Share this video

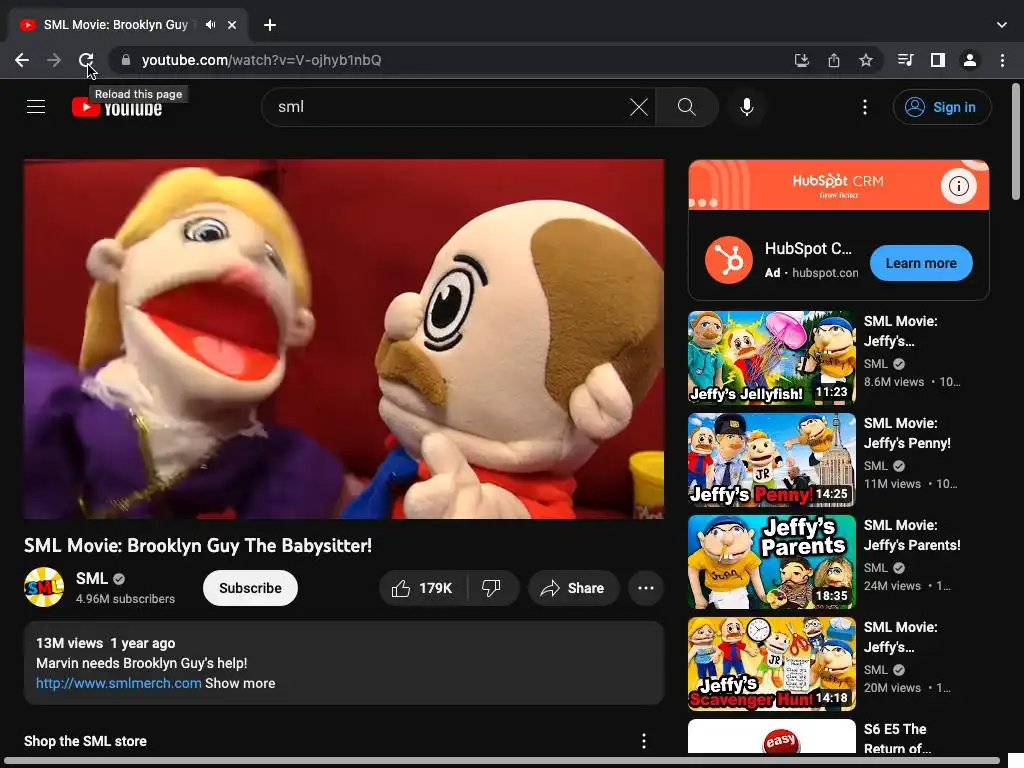[573, 588]
